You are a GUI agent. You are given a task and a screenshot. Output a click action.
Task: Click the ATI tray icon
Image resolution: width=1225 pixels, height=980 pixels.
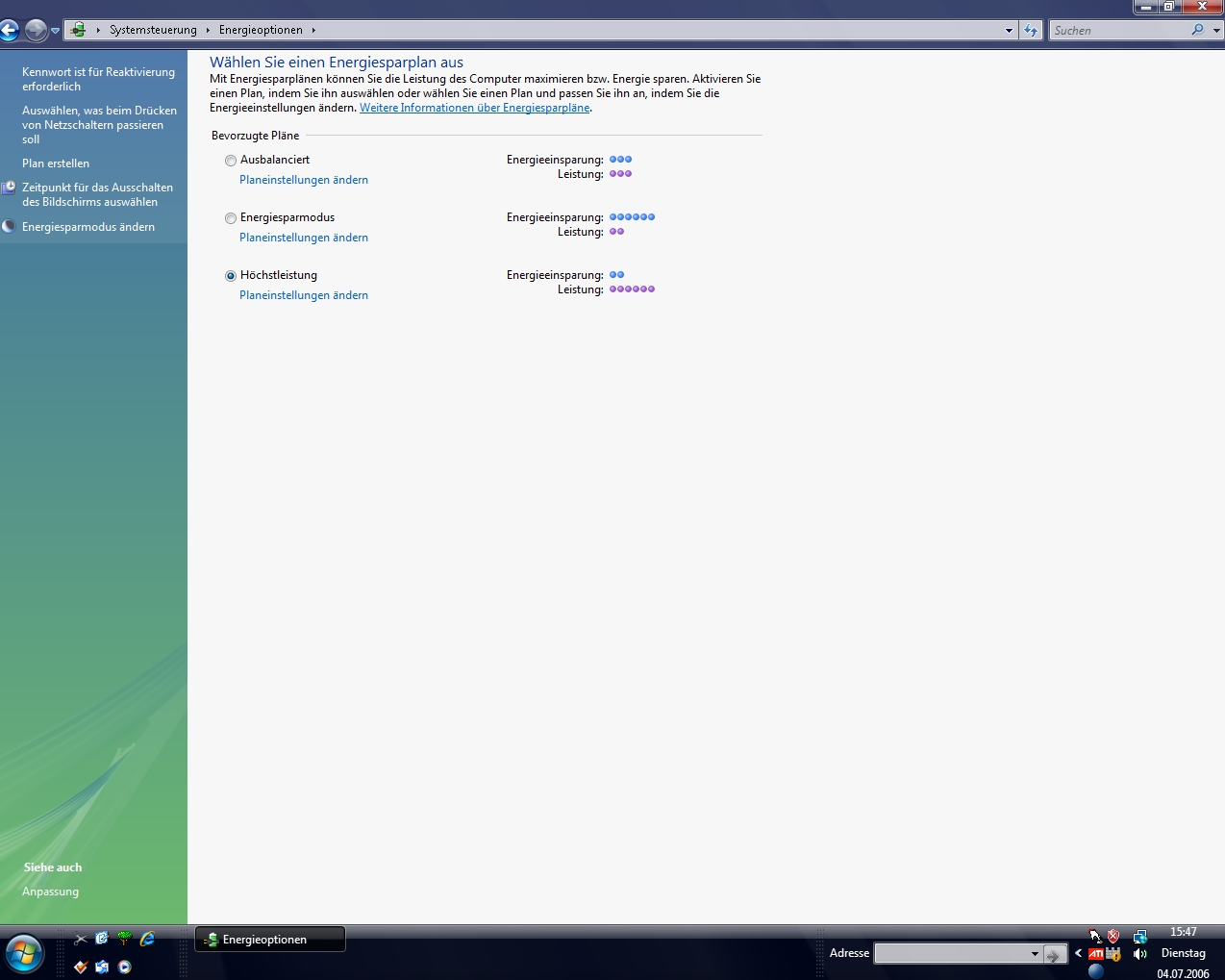(x=1095, y=954)
